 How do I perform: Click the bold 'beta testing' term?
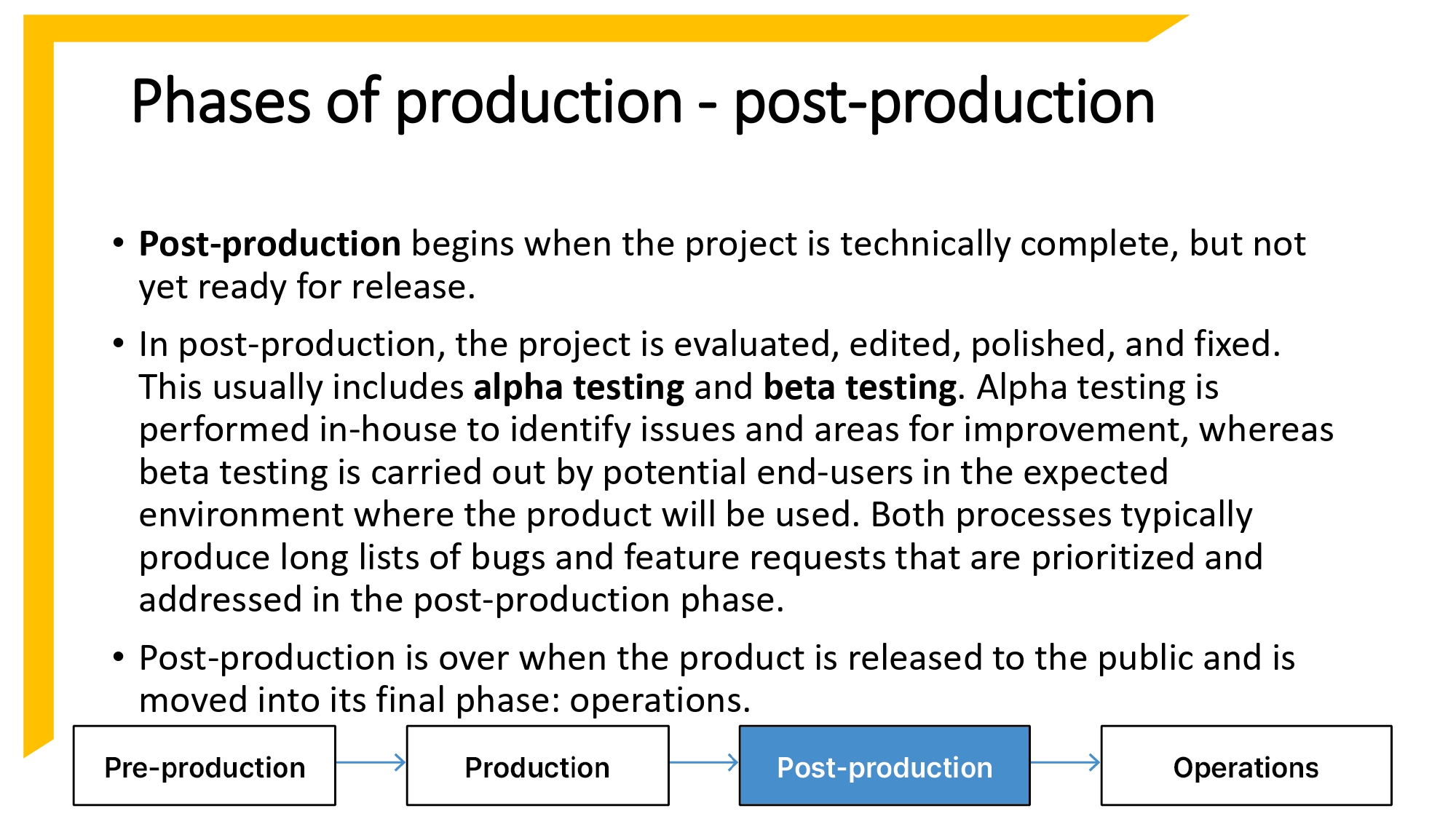click(x=859, y=387)
